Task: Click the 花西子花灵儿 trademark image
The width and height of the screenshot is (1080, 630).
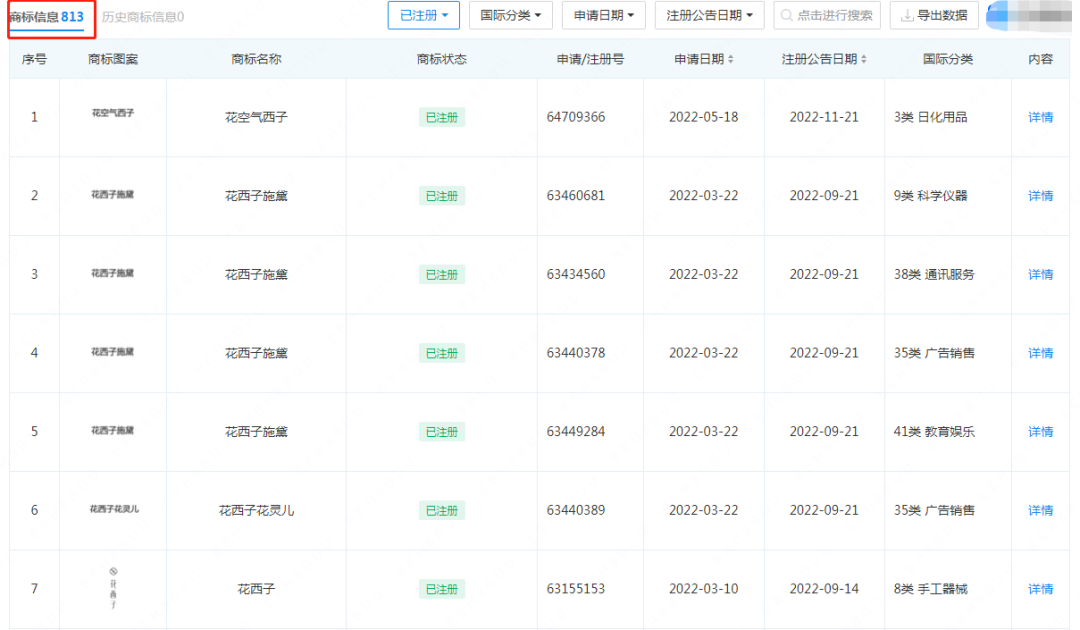Action: click(114, 510)
